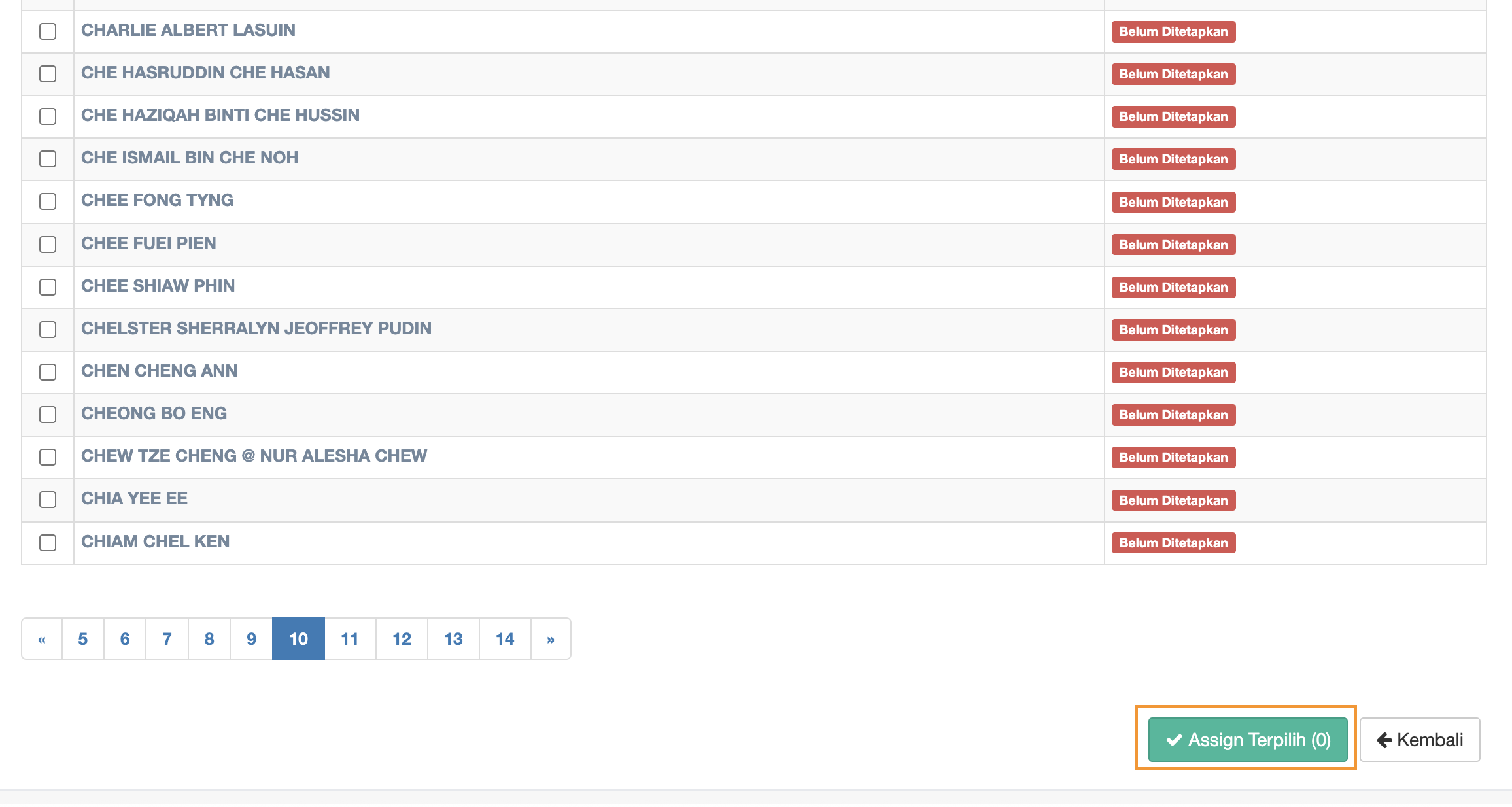
Task: Click current page 10 indicator
Action: 298,639
